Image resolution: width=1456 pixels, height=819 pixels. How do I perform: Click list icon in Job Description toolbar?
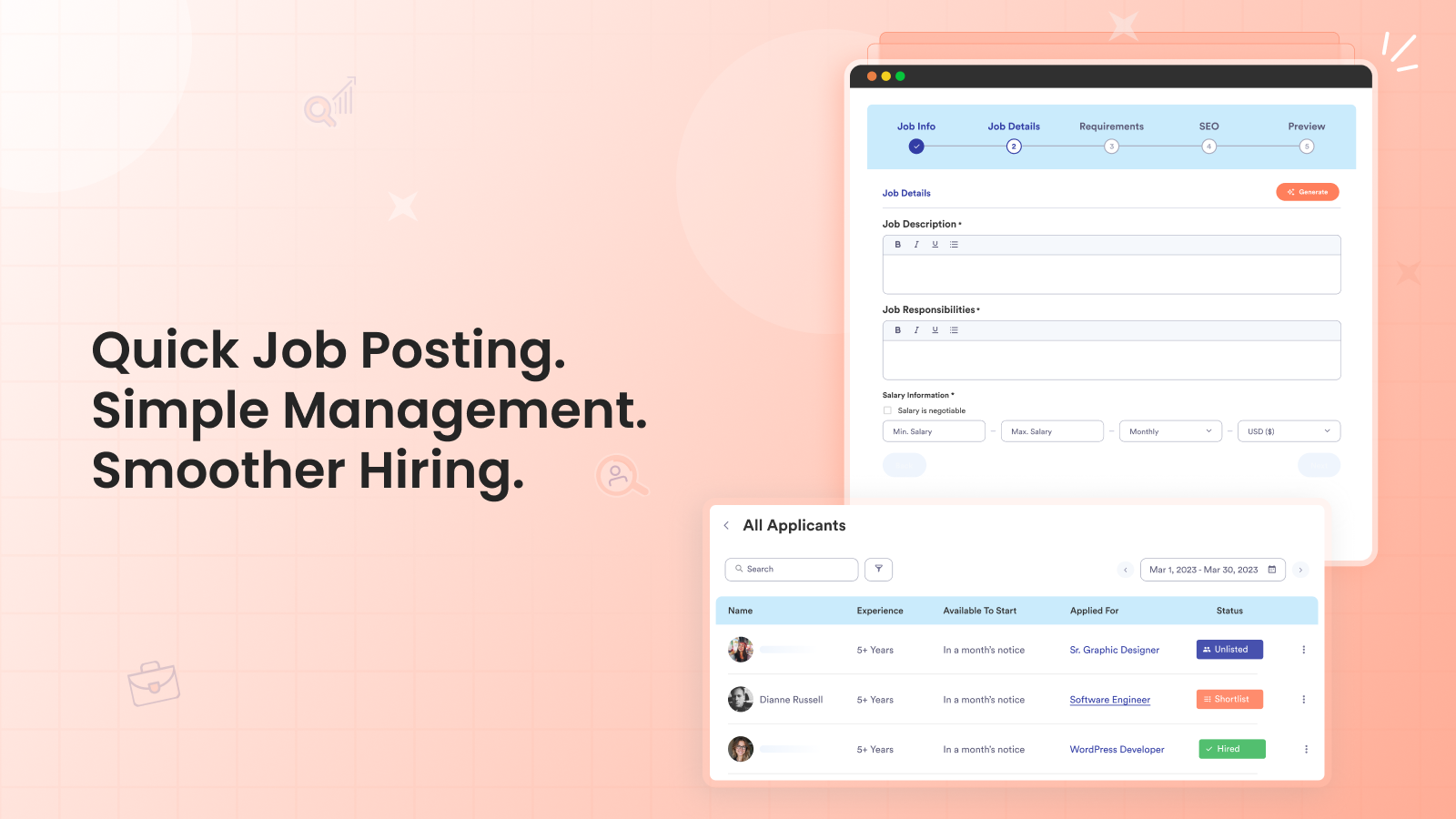pos(954,245)
